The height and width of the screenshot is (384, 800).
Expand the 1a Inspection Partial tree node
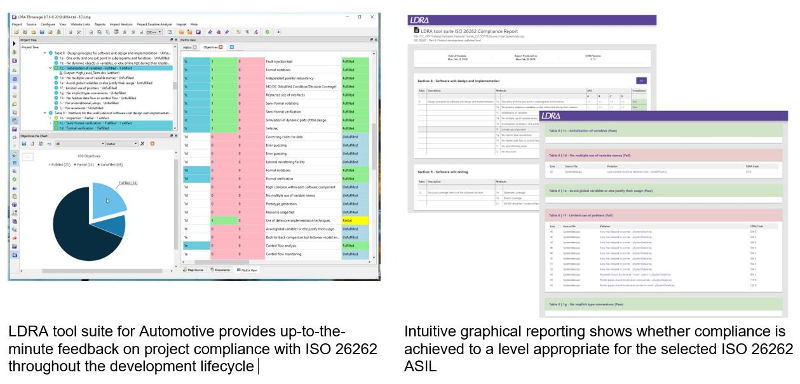pos(51,118)
